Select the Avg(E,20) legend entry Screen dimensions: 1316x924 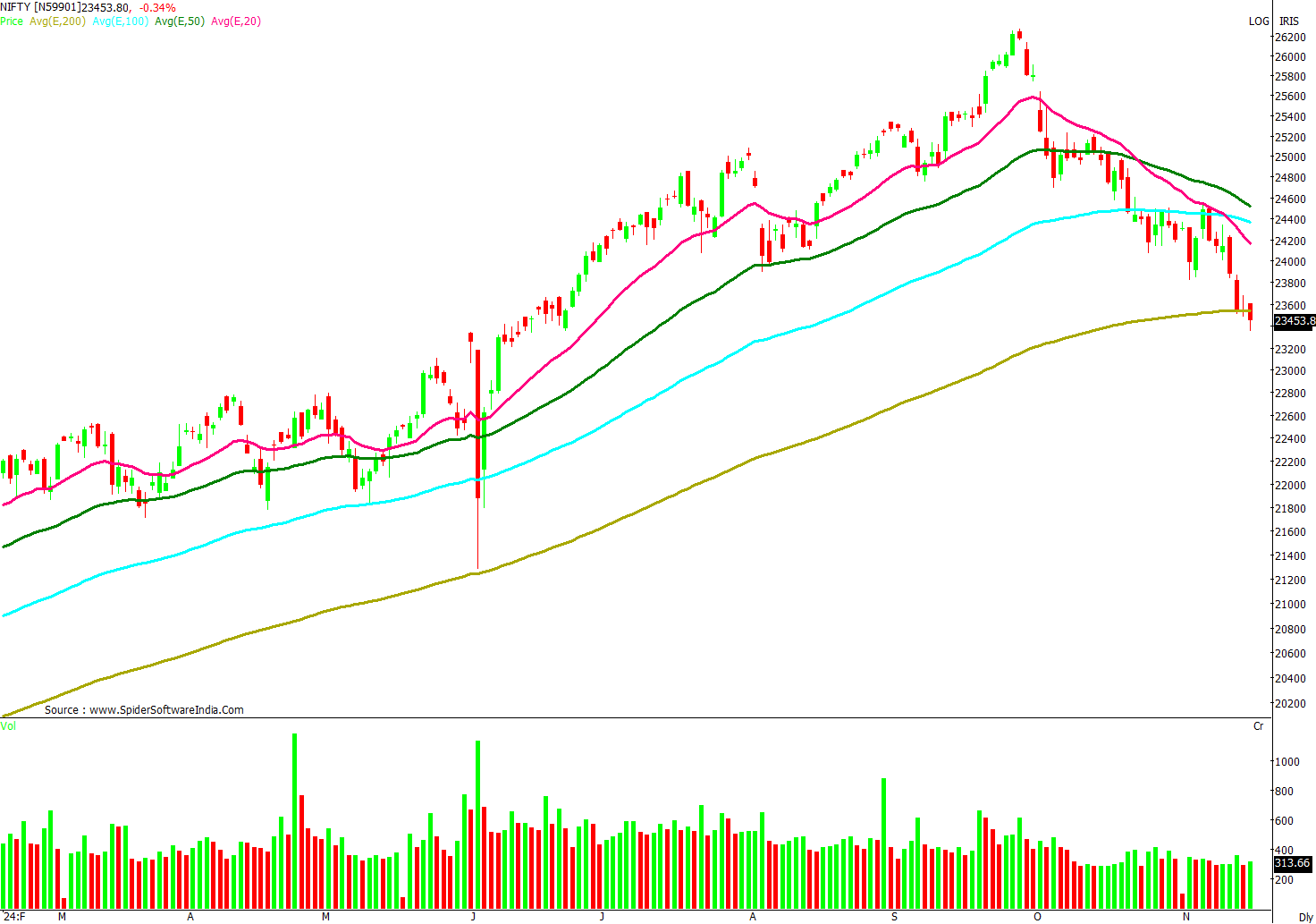point(236,21)
